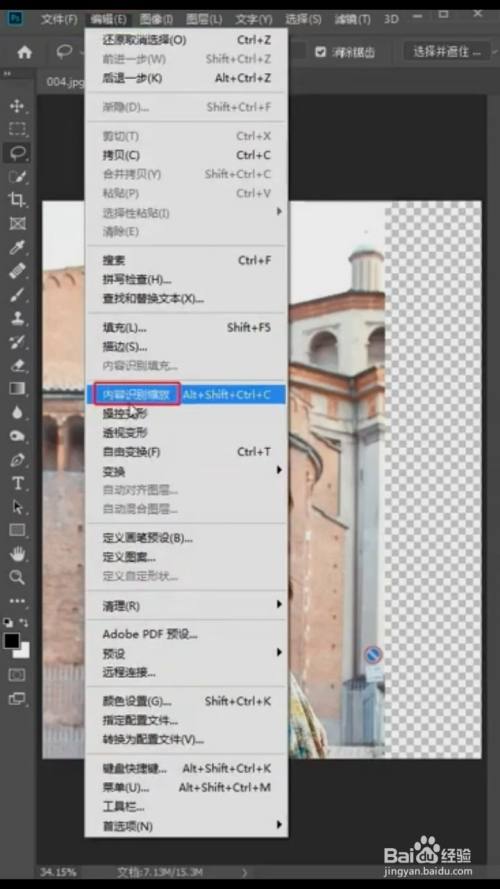Select the Spot Healing Brush tool
Image resolution: width=500 pixels, height=889 pixels.
(18, 270)
